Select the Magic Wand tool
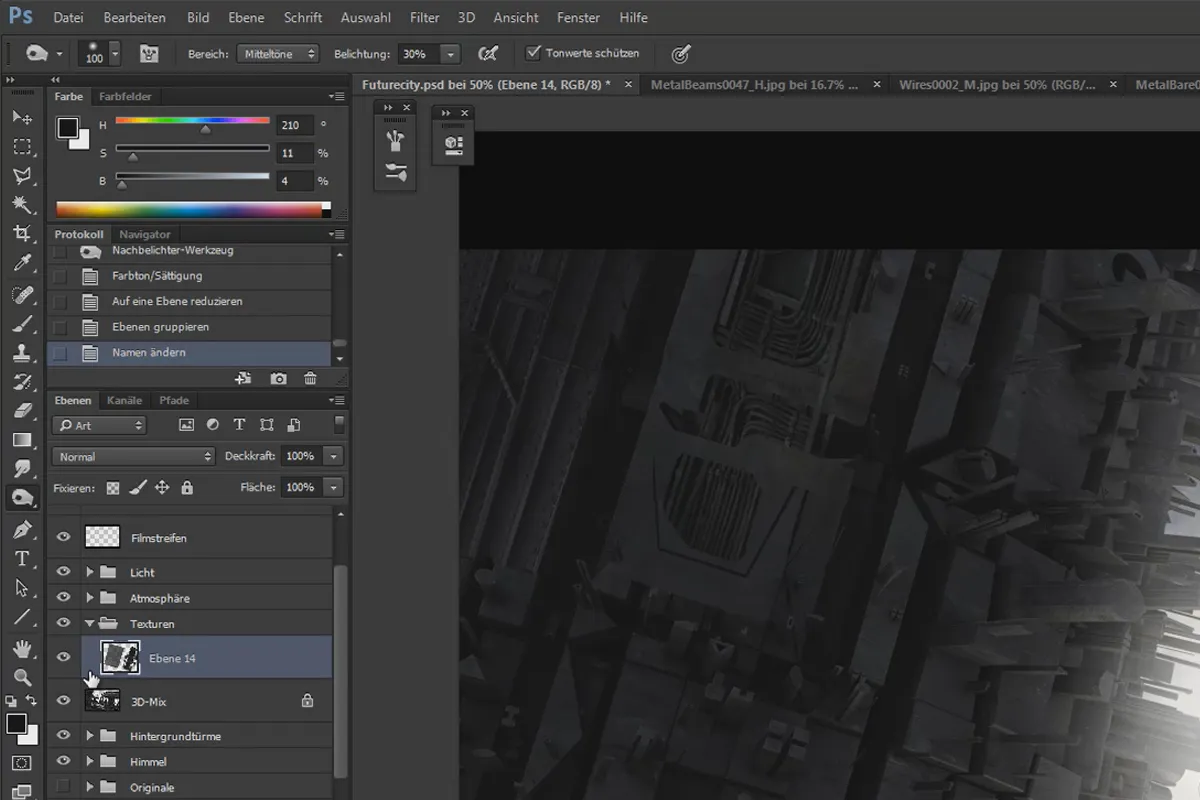This screenshot has height=800, width=1200. 21,205
